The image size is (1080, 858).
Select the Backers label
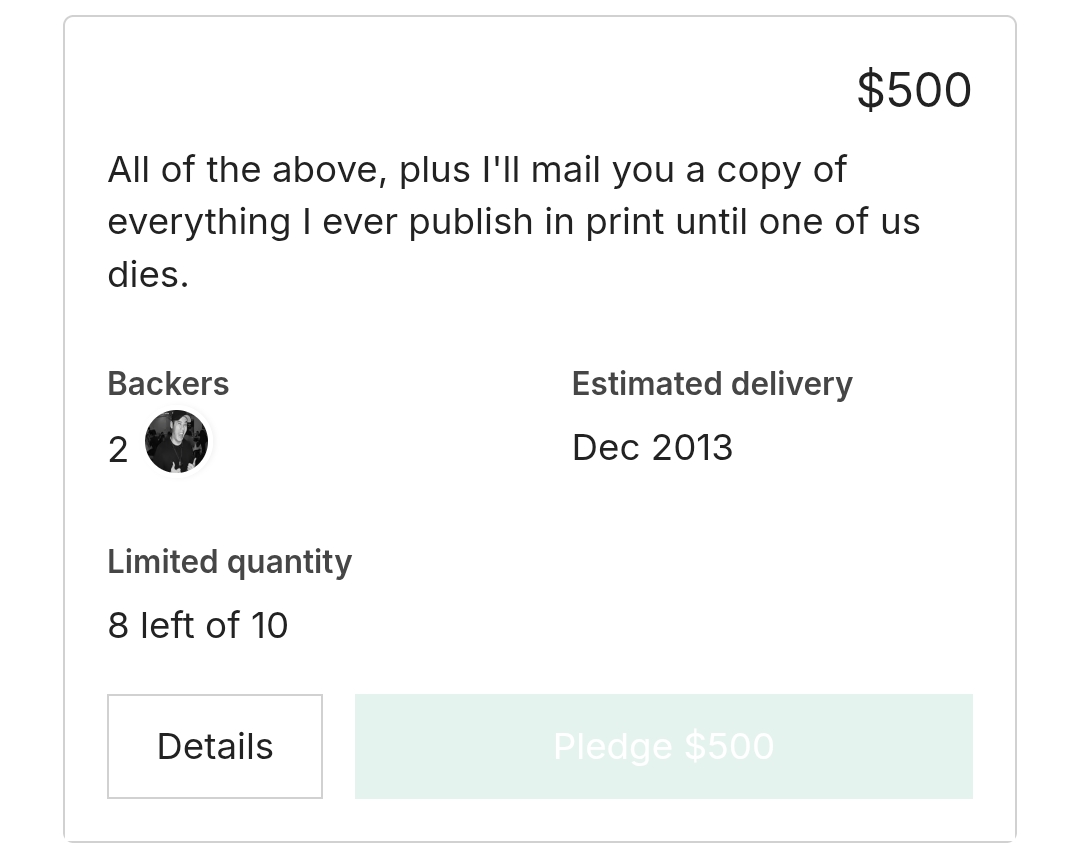168,384
